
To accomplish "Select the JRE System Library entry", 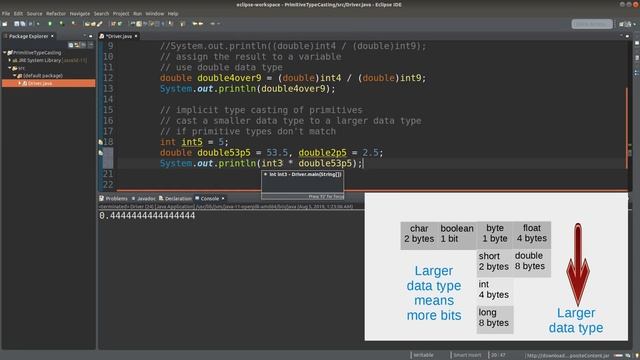I will (49, 60).
